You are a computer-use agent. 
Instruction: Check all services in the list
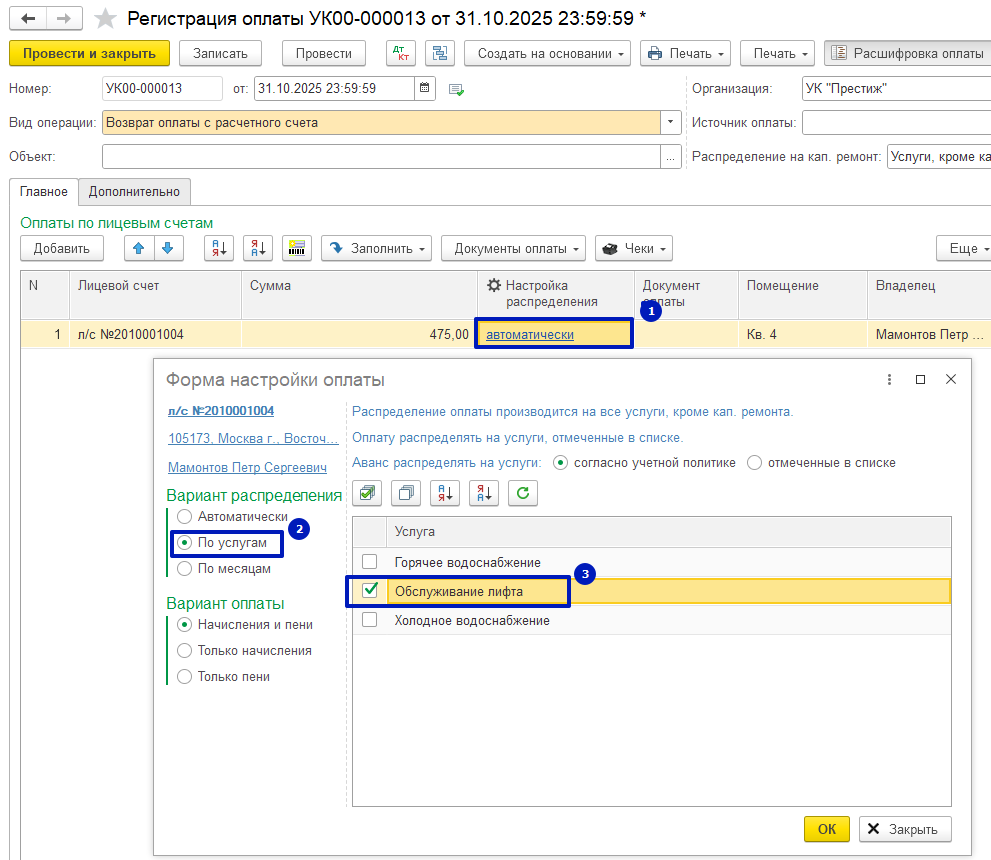coord(368,492)
